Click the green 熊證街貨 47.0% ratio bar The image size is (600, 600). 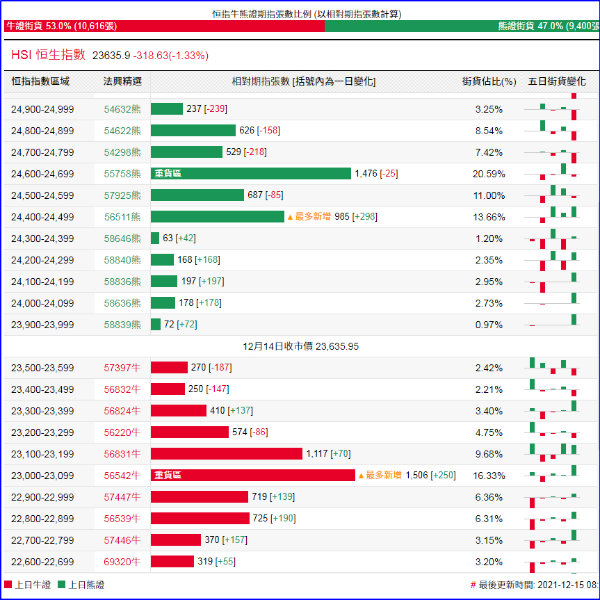point(460,26)
